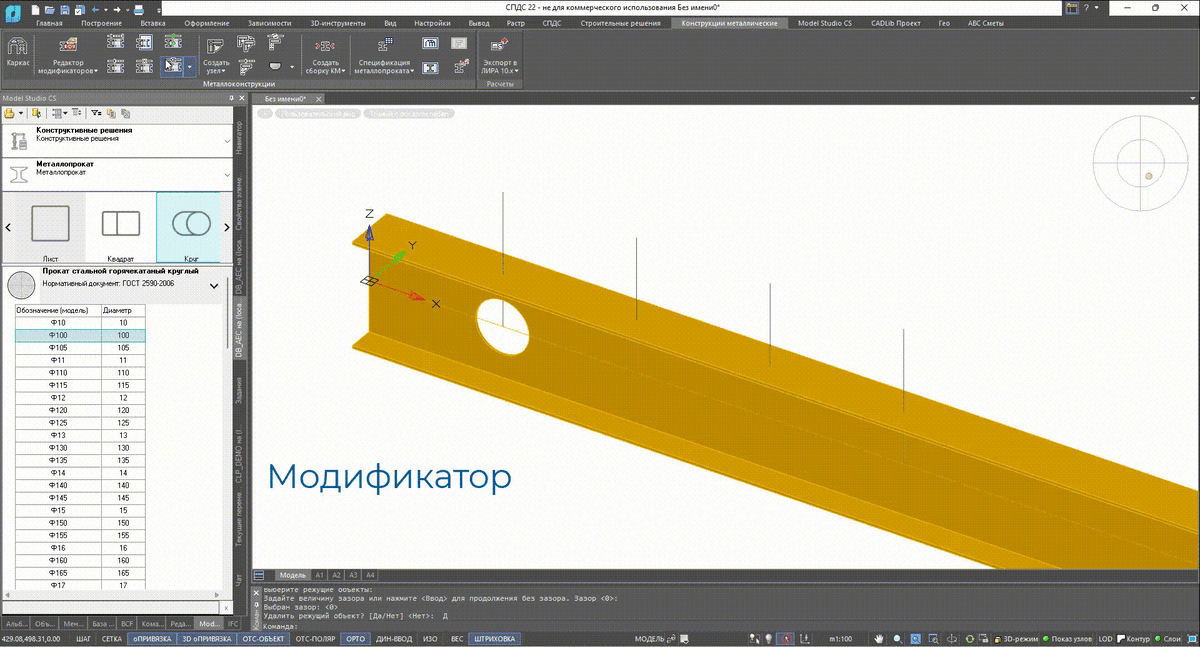Open dropdown arrow next to active modifier icon

pos(189,67)
